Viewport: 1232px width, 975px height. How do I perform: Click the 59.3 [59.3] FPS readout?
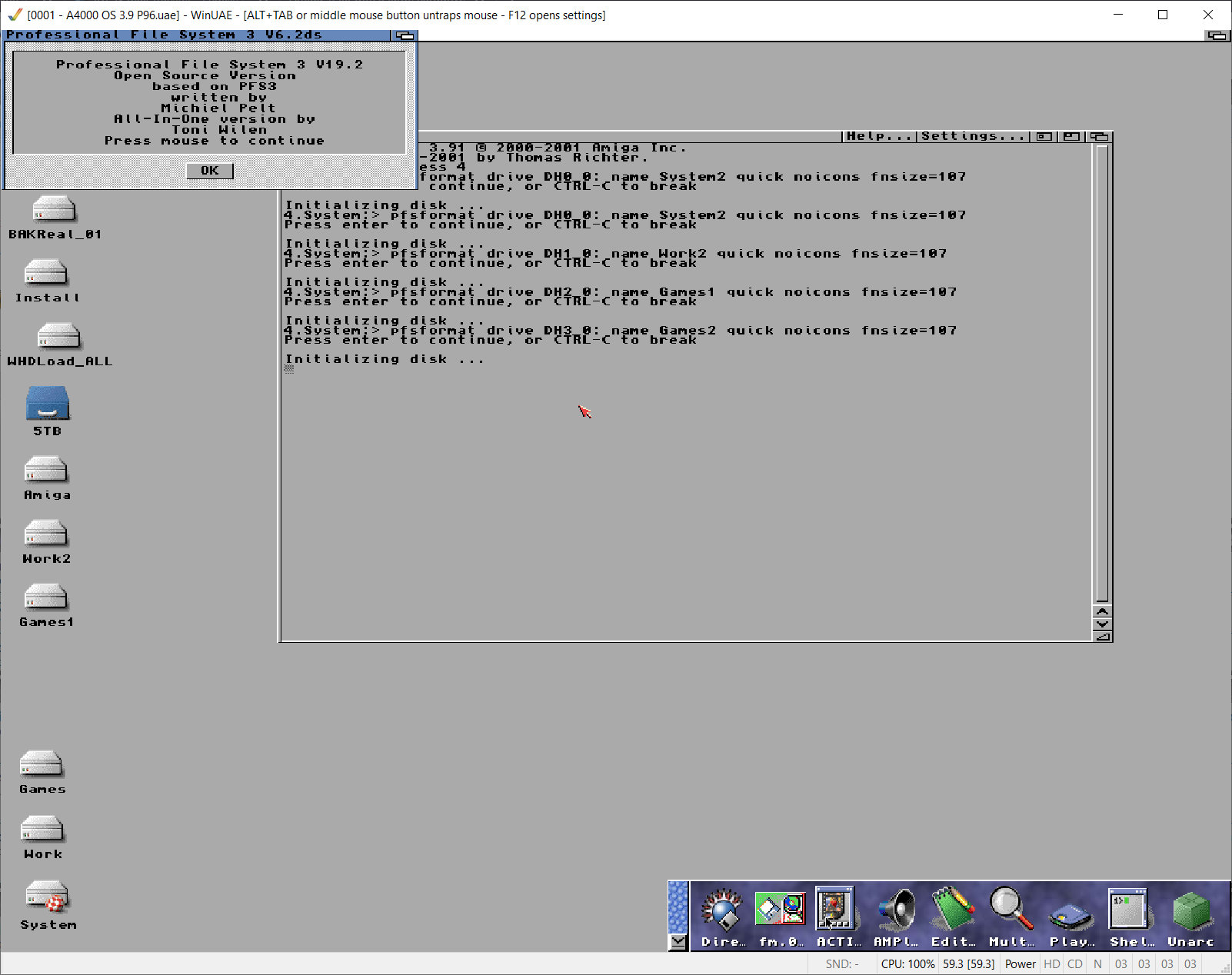pos(969,963)
